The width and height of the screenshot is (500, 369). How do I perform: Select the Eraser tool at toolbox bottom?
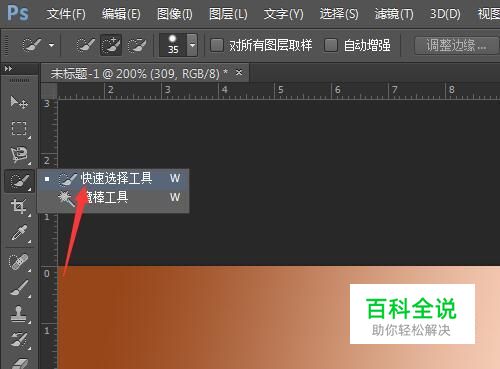coord(19,363)
